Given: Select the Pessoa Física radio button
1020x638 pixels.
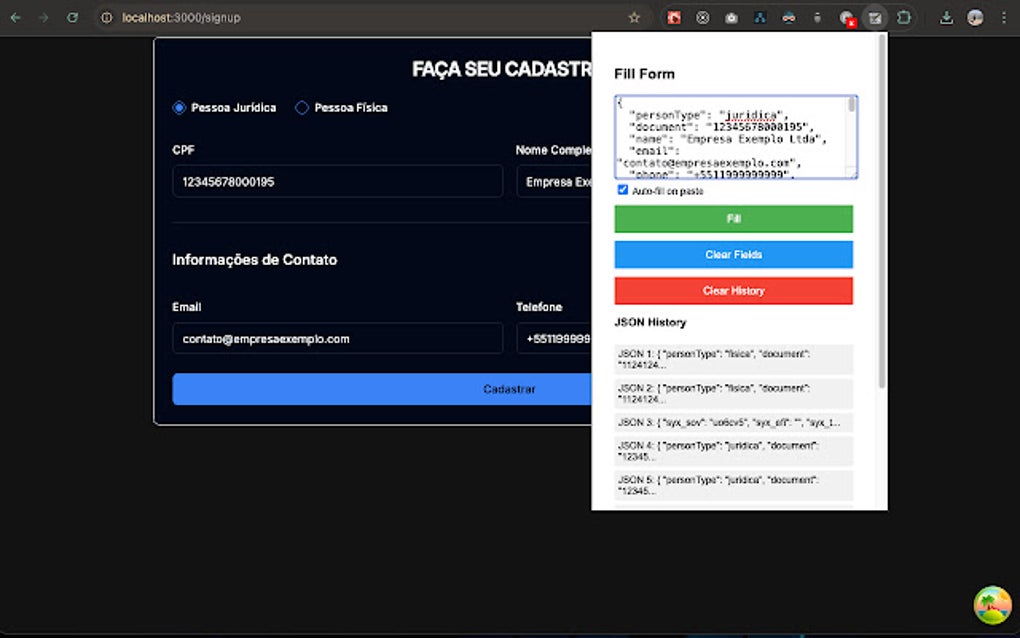Looking at the screenshot, I should 300,107.
